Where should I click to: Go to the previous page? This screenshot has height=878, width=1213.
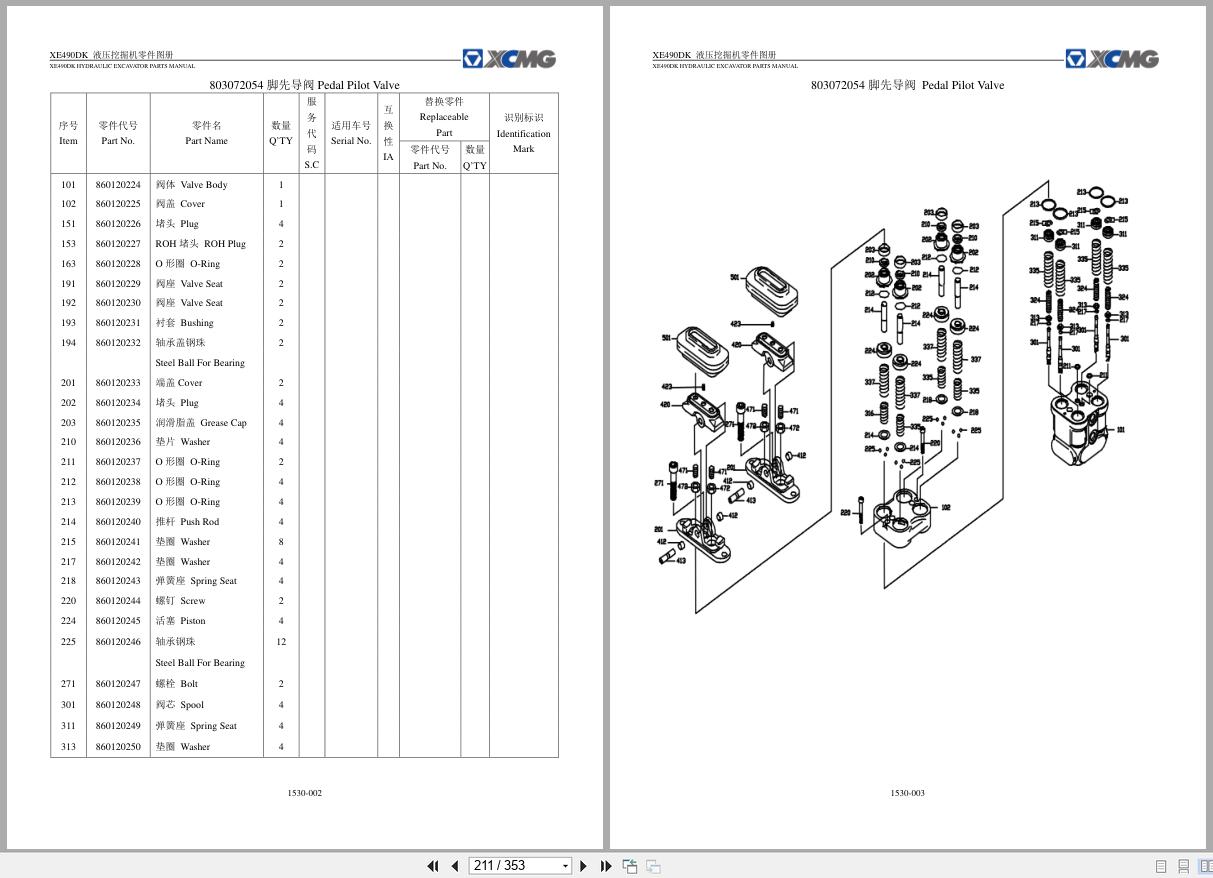(455, 866)
